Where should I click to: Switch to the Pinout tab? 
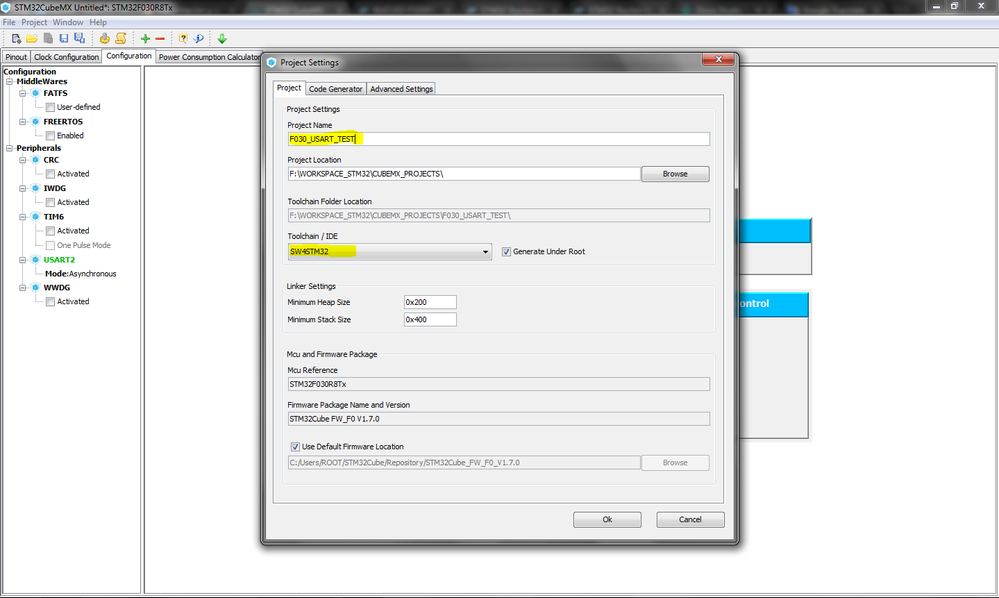[x=16, y=57]
